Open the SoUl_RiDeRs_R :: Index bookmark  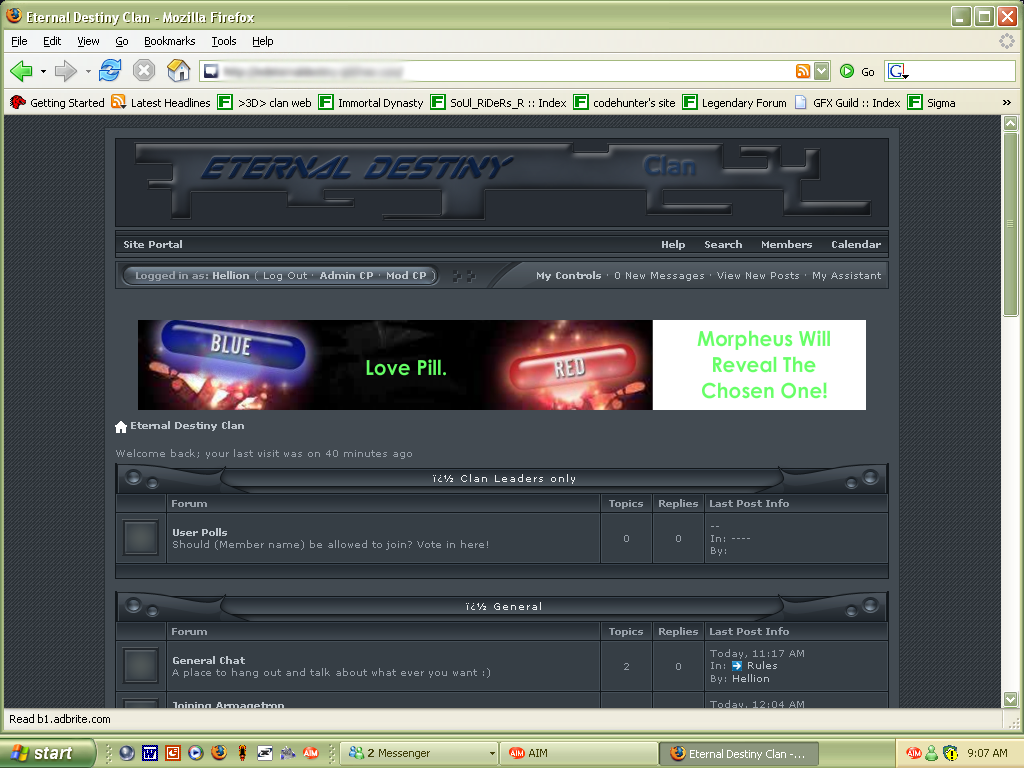click(498, 103)
